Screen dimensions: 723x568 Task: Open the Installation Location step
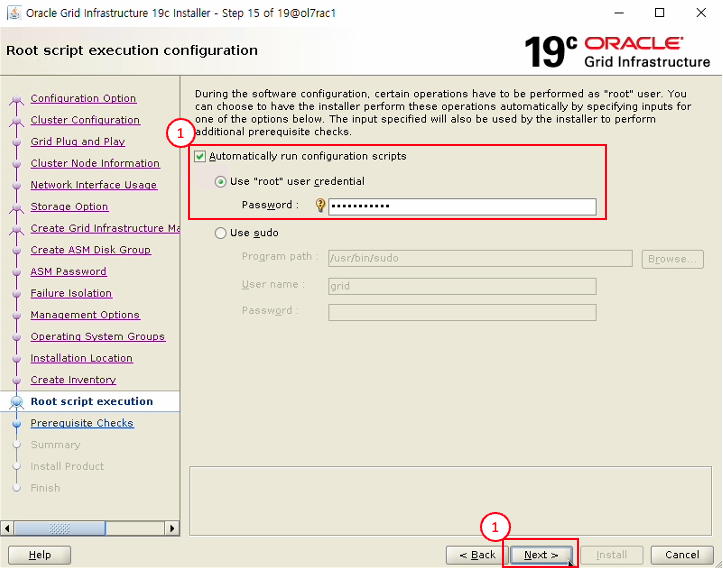click(82, 358)
